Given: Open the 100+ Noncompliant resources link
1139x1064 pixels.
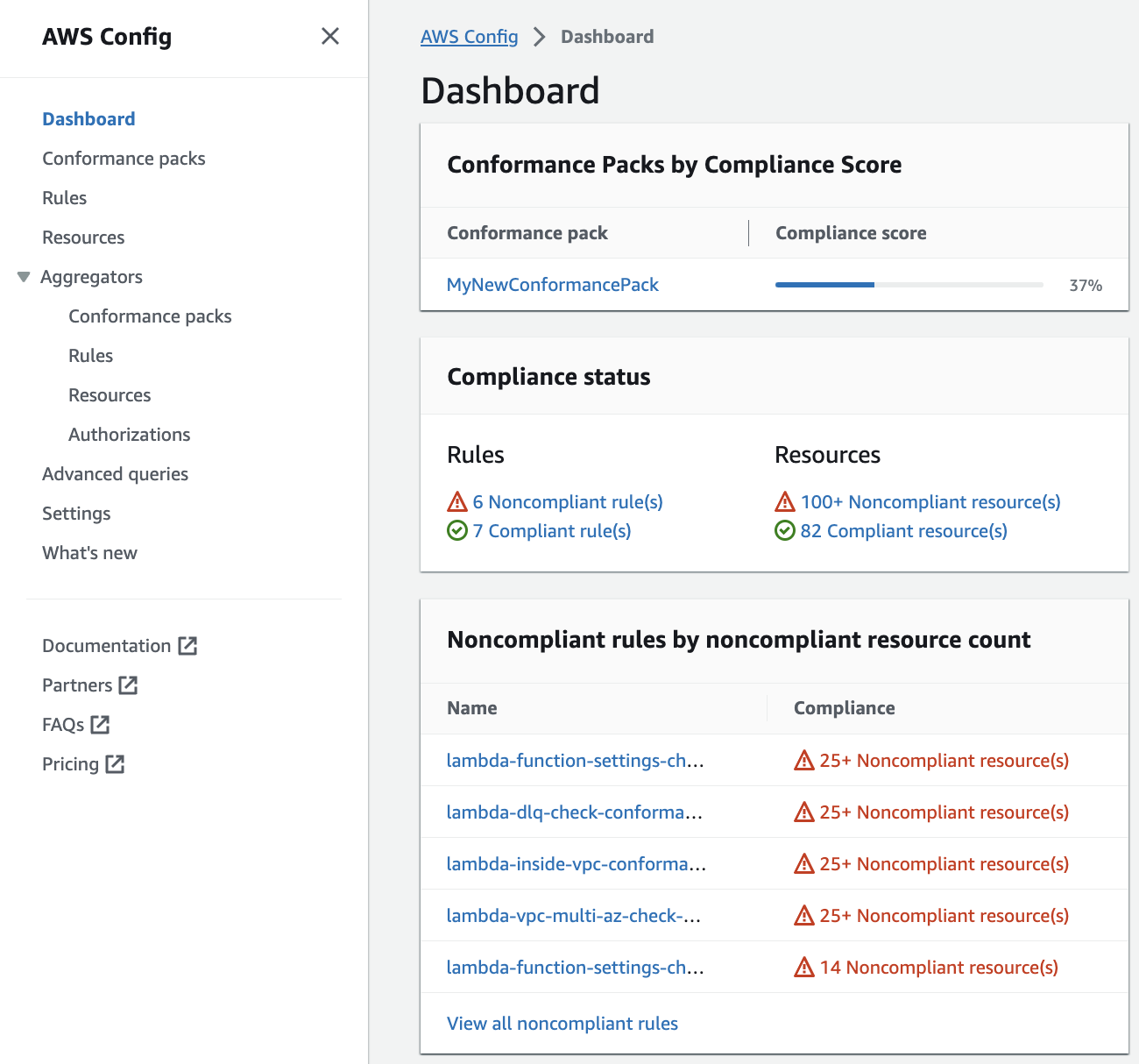Looking at the screenshot, I should [930, 501].
